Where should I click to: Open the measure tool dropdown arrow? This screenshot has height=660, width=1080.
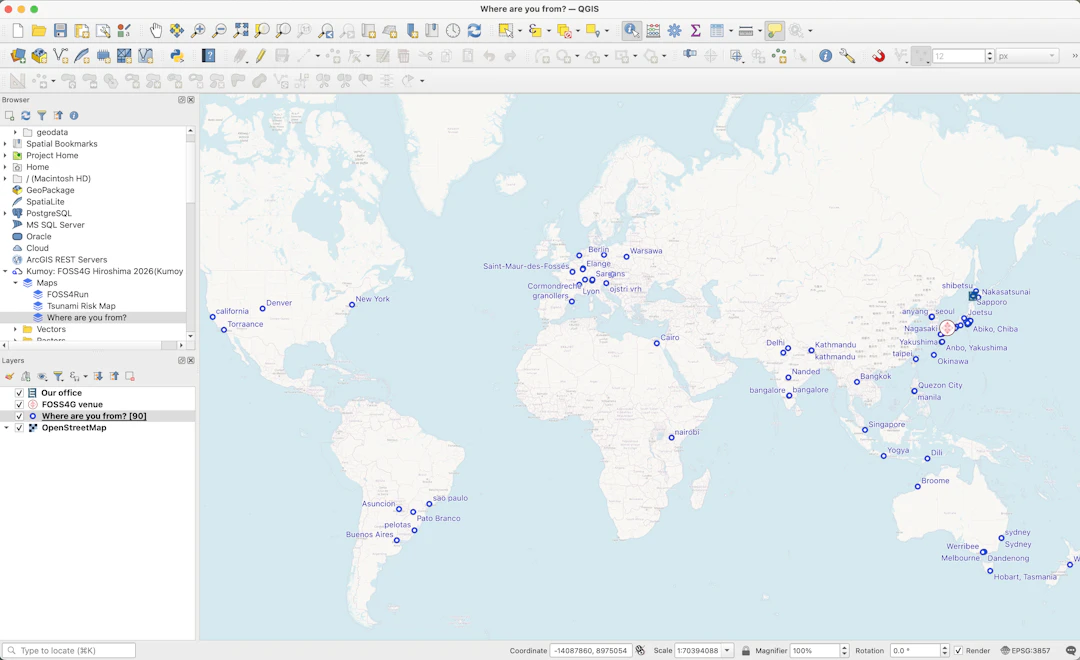(x=760, y=30)
